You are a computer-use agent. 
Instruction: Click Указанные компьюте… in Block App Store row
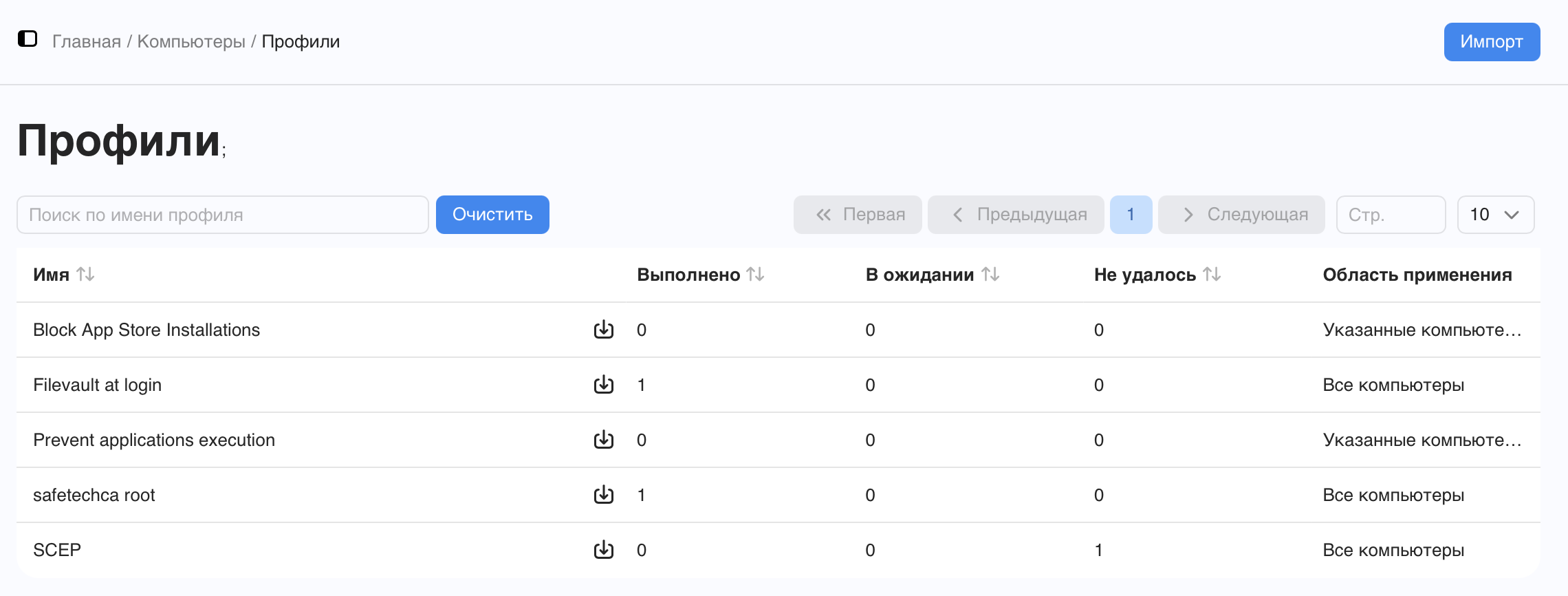pyautogui.click(x=1422, y=330)
